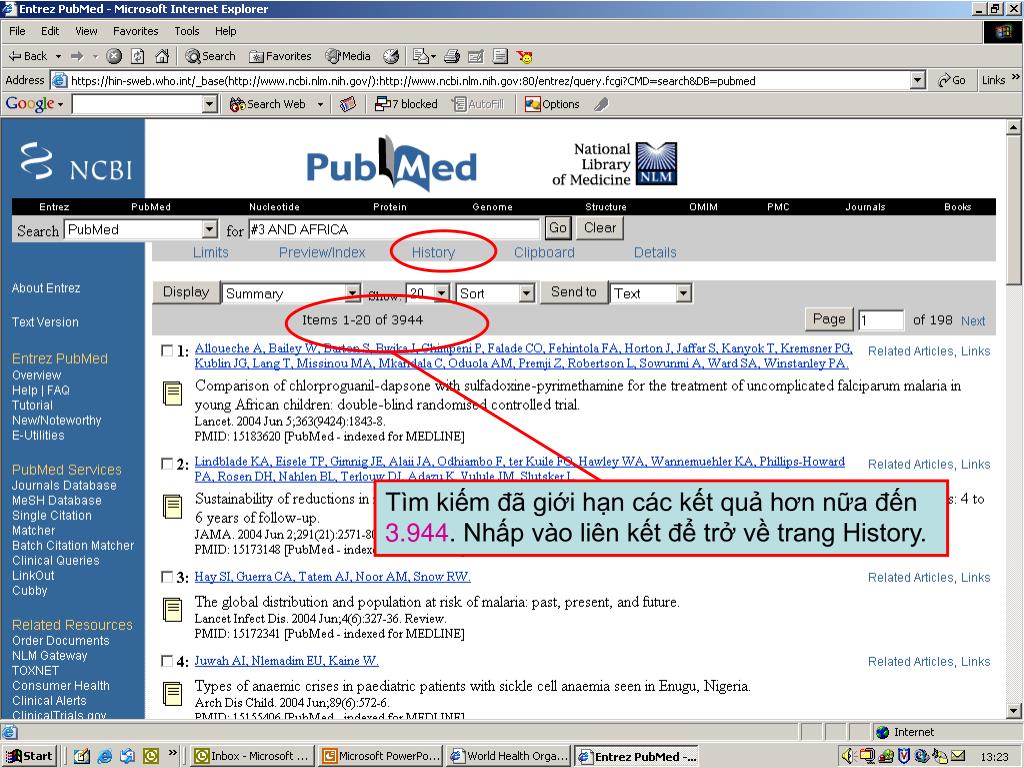Click the Forward arrow toolbar icon
This screenshot has width=1024, height=768.
pos(77,56)
